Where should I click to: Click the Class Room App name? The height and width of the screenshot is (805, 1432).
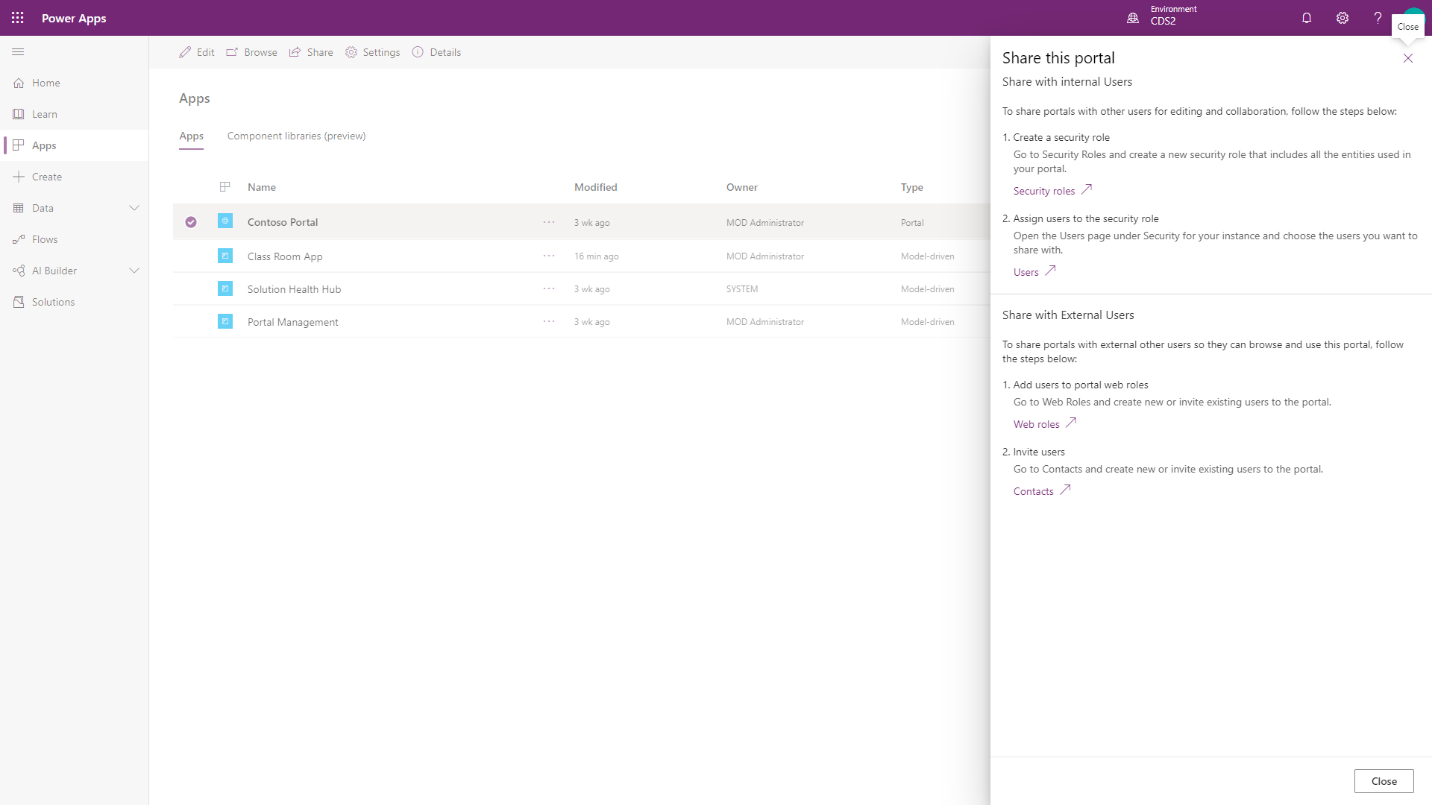pos(285,256)
